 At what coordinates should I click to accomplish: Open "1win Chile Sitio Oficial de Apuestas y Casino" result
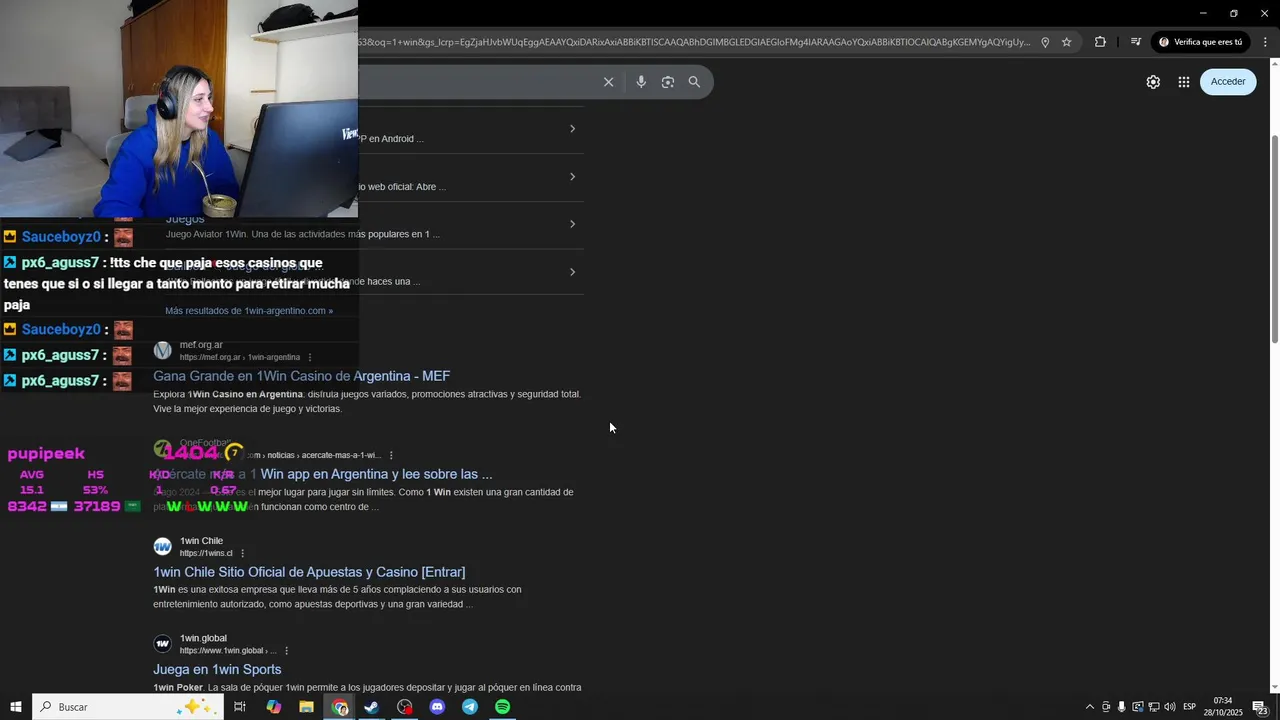point(309,572)
